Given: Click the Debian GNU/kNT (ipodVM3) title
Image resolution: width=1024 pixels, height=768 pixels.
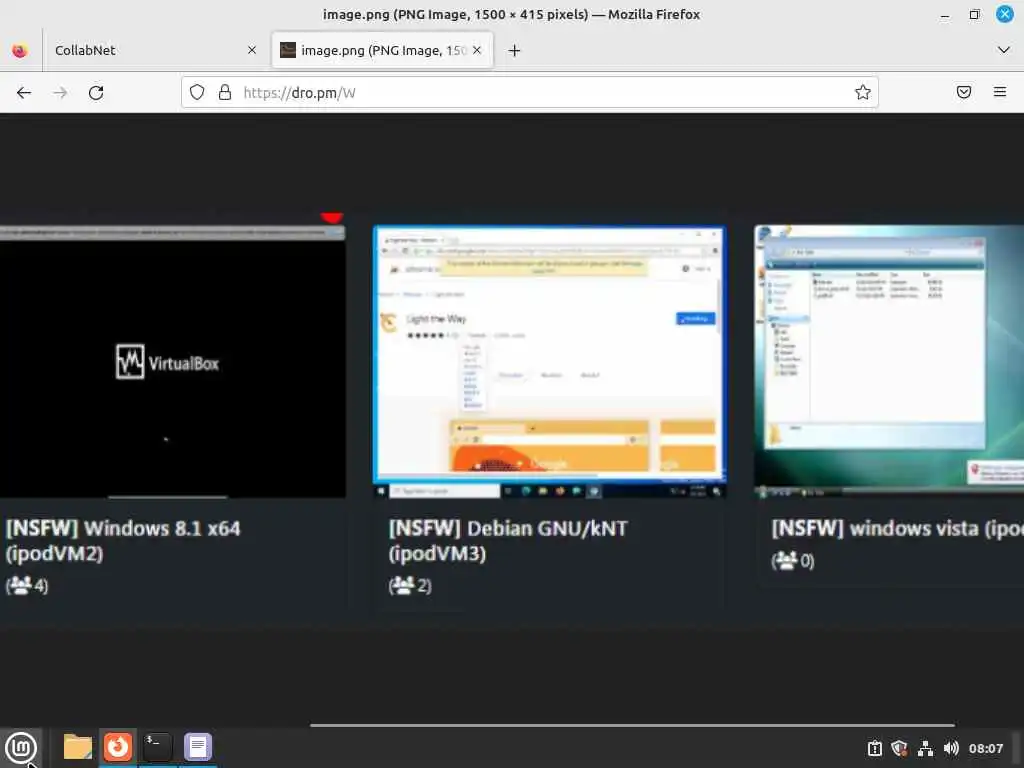Looking at the screenshot, I should point(508,541).
